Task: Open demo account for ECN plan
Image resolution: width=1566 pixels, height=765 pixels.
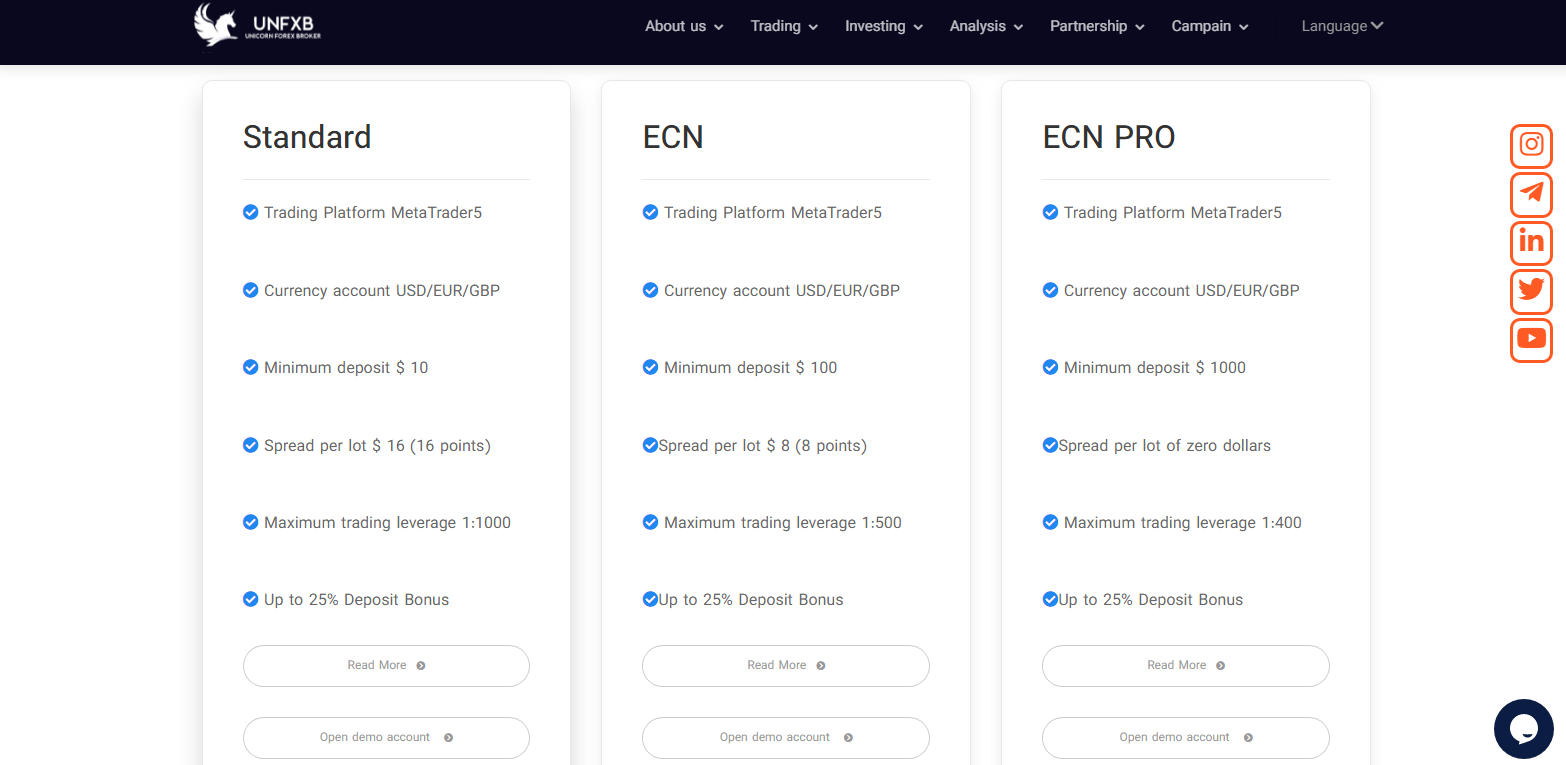Action: click(x=785, y=738)
